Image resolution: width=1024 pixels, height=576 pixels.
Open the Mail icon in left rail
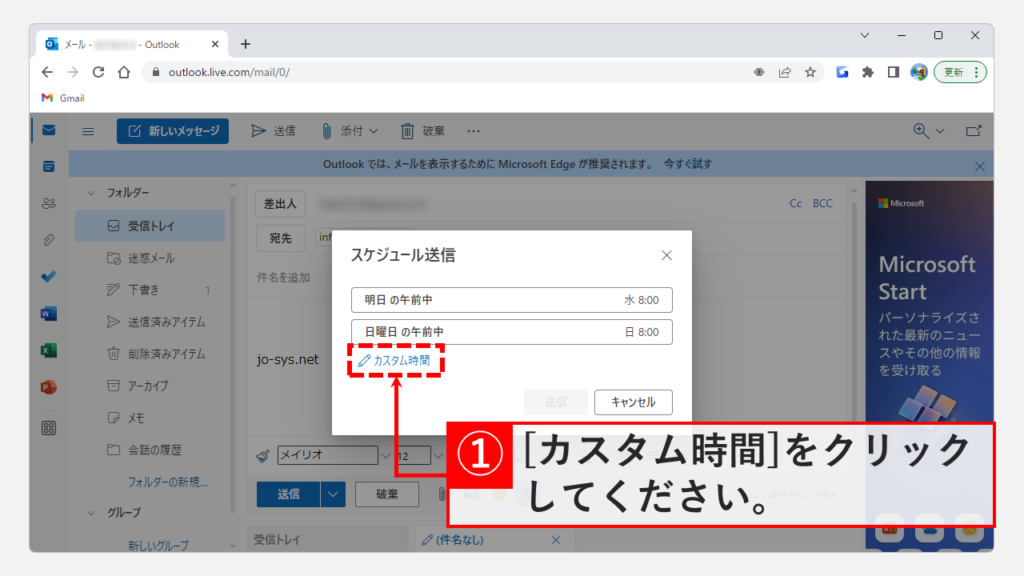[x=48, y=130]
